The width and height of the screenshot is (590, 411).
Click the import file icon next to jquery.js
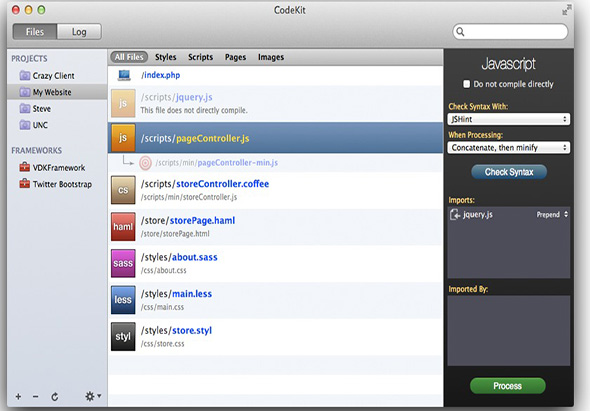tap(455, 215)
